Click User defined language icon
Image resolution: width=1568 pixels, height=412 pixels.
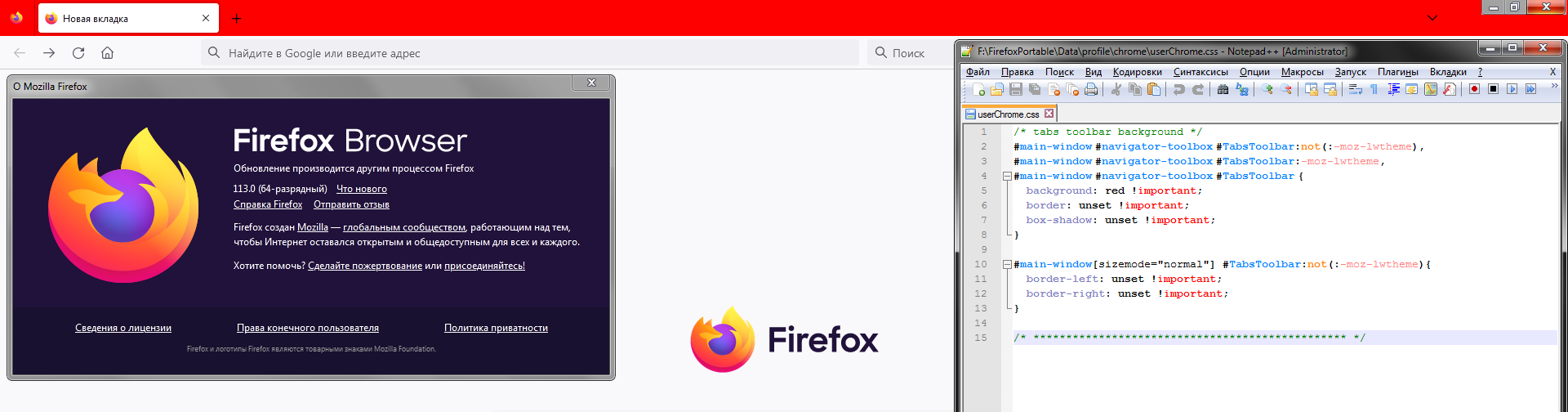point(1412,89)
